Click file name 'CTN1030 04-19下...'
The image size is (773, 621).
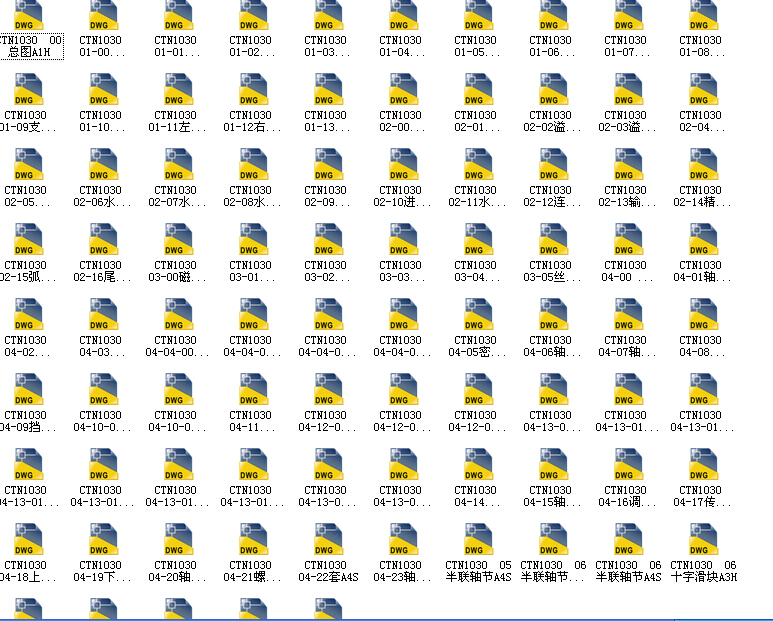[x=102, y=571]
